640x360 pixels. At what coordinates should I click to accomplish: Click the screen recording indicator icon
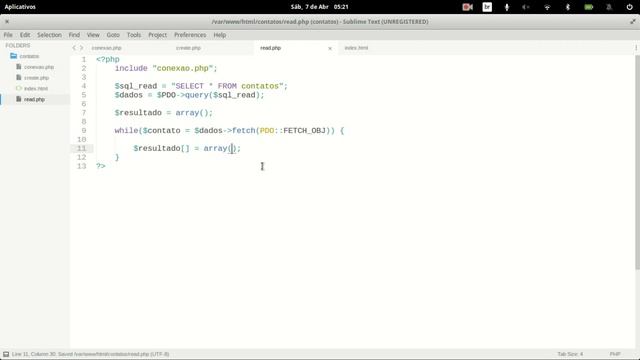(x=467, y=7)
